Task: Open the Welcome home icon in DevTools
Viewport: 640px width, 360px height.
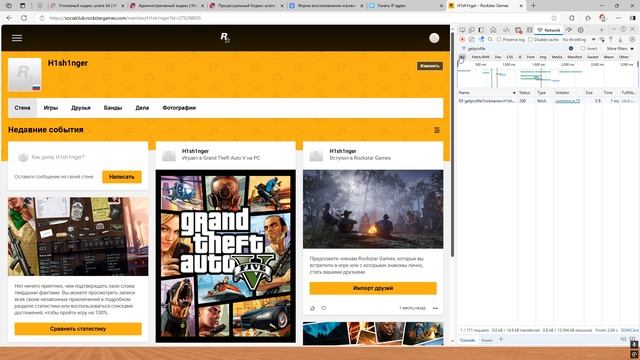Action: [493, 30]
